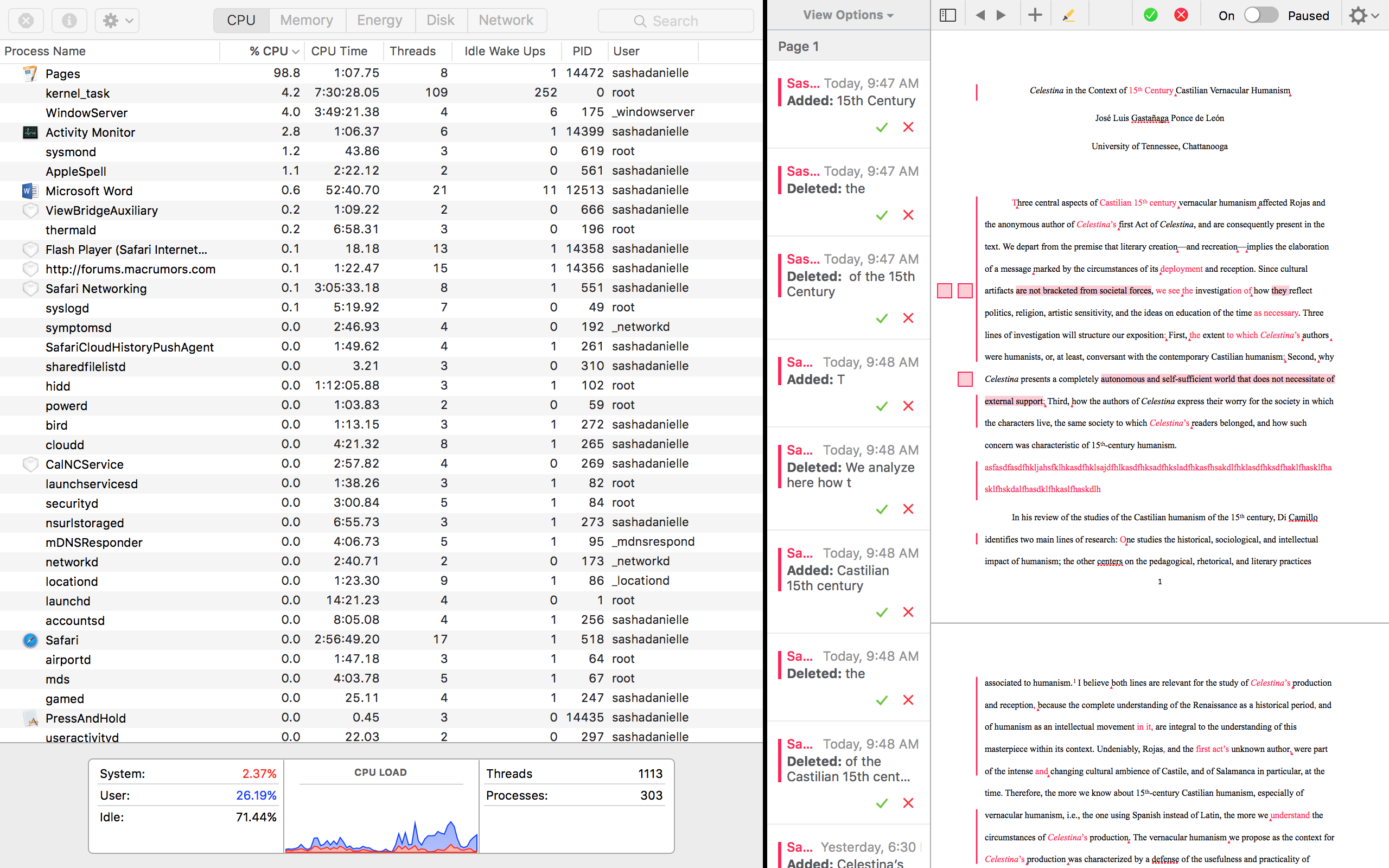Switch to the Disk tab
Viewport: 1389px width, 868px height.
pyautogui.click(x=440, y=21)
